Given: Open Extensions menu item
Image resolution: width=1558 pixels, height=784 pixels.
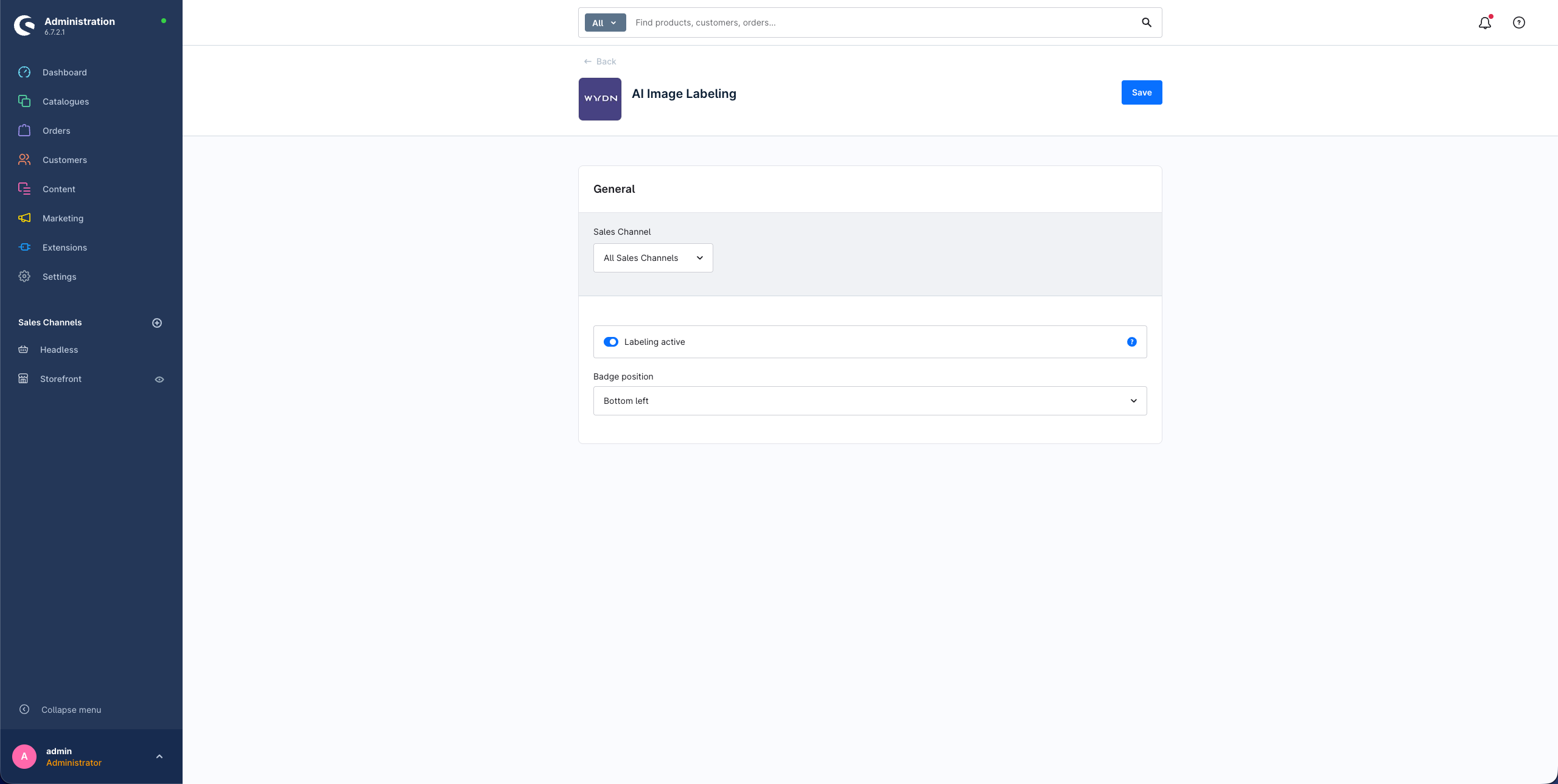Looking at the screenshot, I should [x=65, y=248].
